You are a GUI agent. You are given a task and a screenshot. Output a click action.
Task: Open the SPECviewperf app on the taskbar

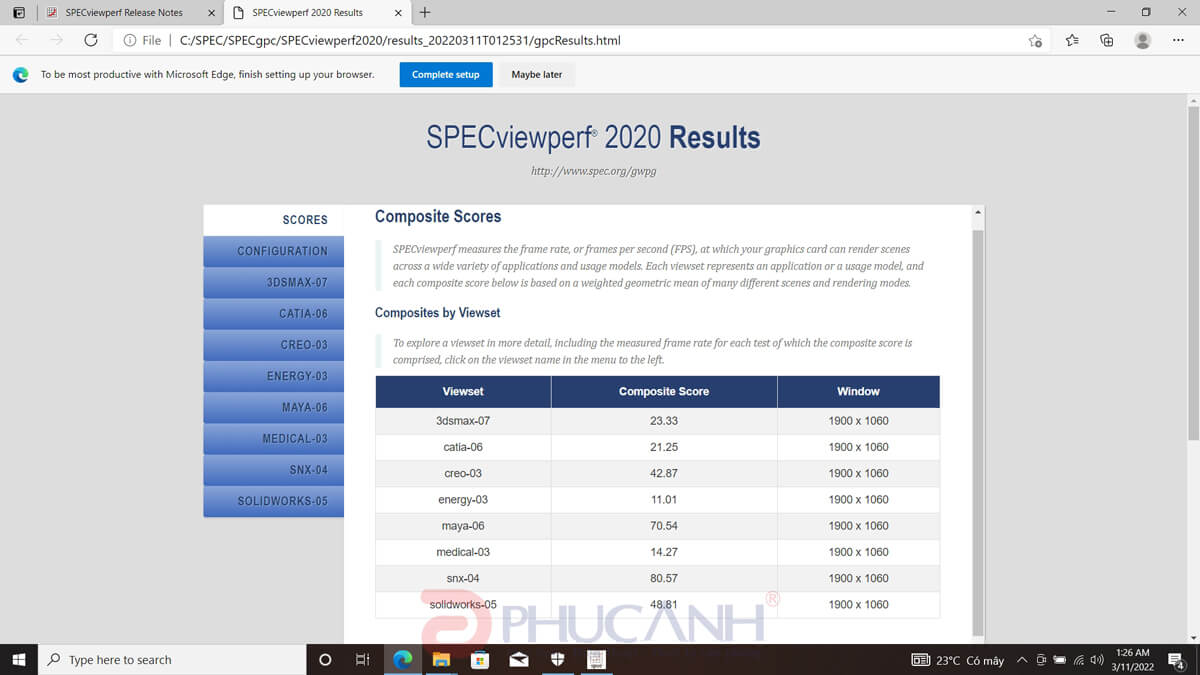(596, 660)
